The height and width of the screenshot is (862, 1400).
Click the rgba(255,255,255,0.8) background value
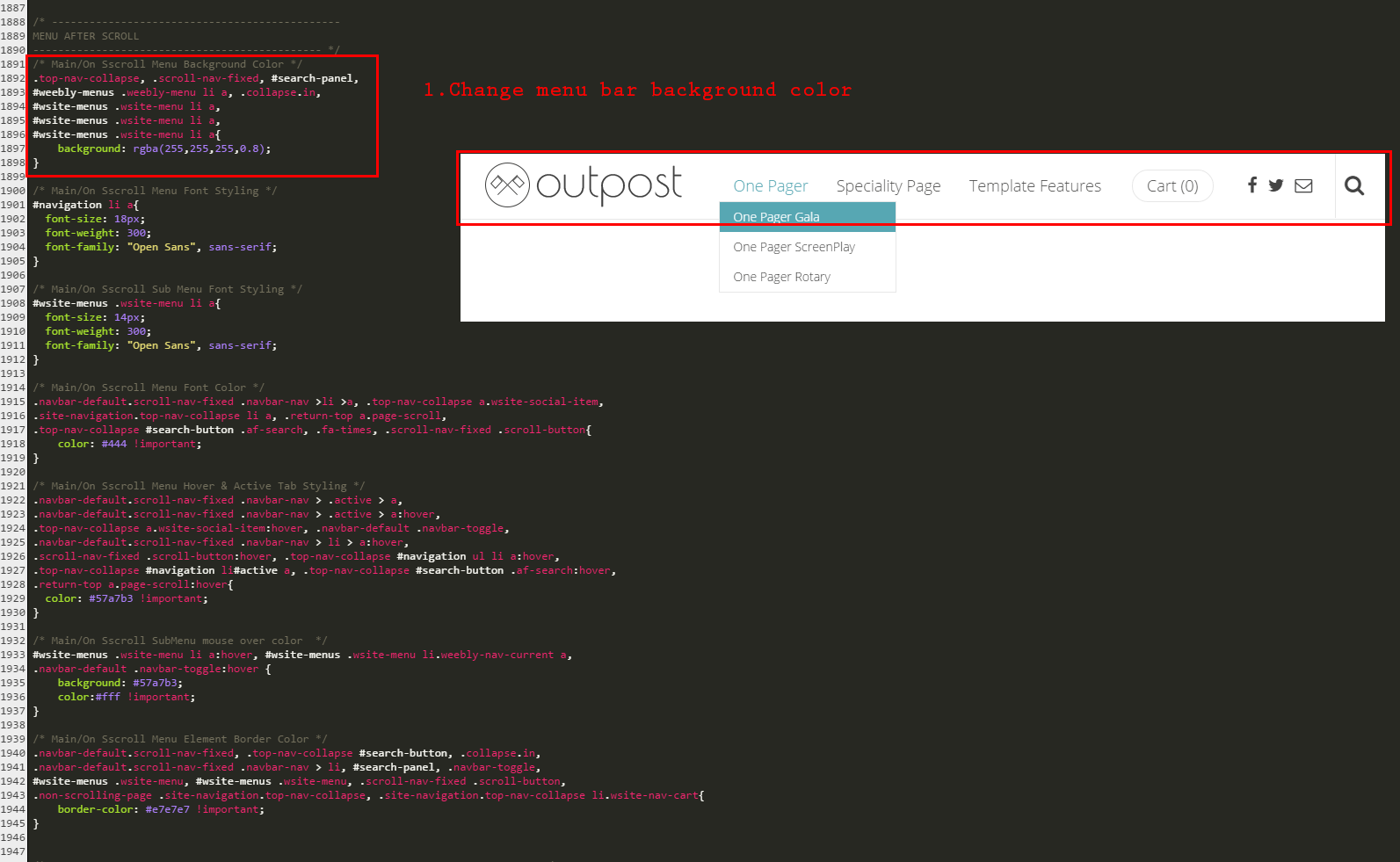[201, 148]
